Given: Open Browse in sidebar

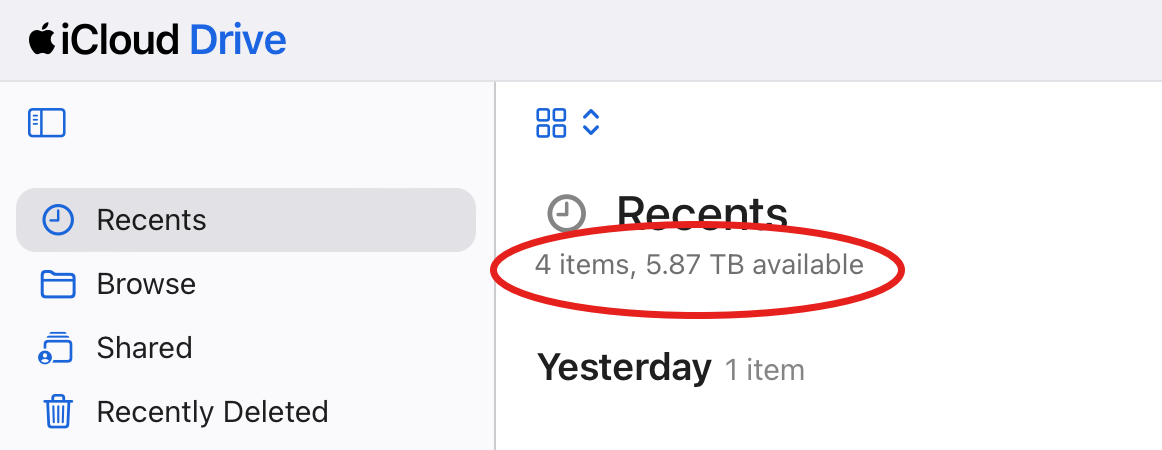Looking at the screenshot, I should (x=146, y=284).
